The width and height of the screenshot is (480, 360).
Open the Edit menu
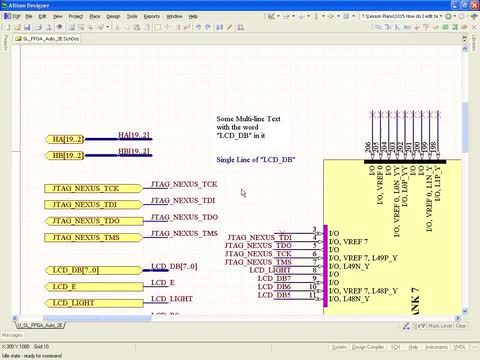pos(42,16)
